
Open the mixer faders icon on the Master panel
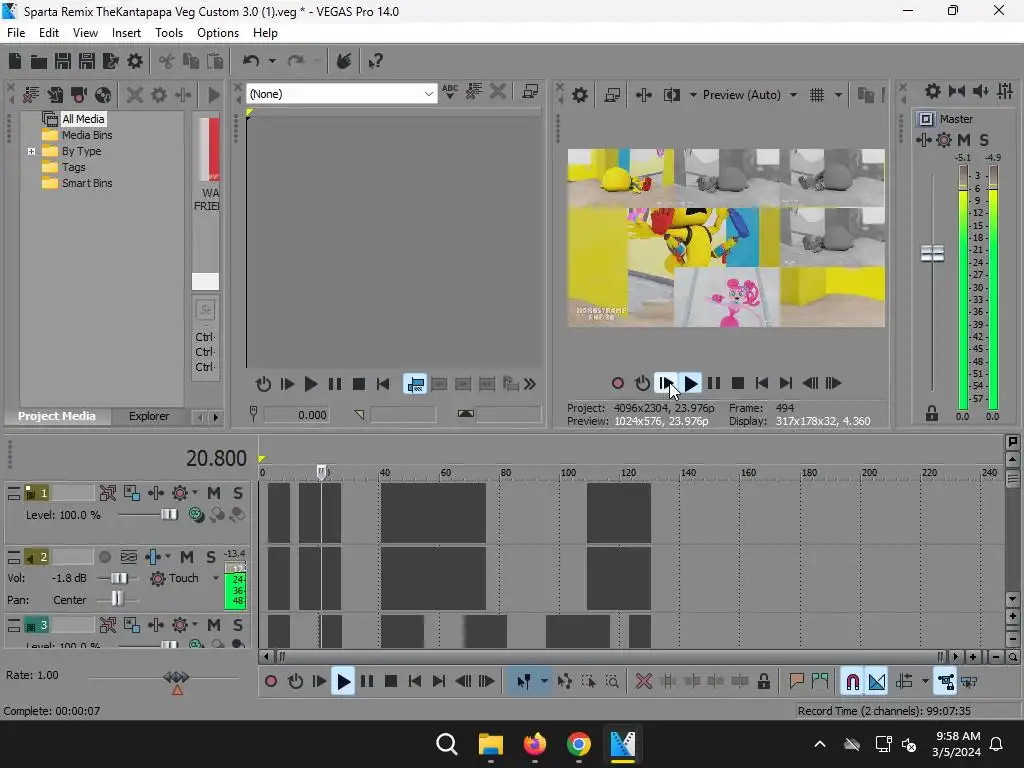pos(1005,91)
